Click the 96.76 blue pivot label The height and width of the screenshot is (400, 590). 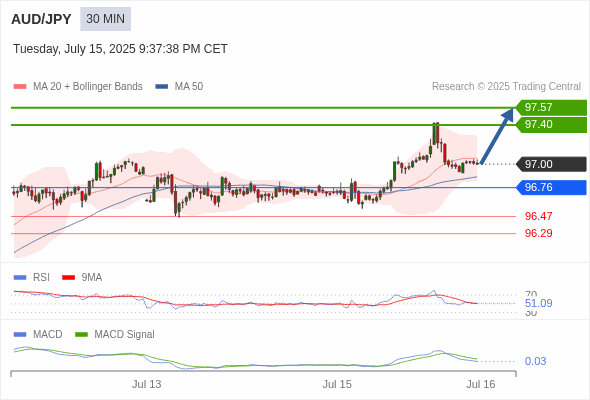[x=551, y=187]
